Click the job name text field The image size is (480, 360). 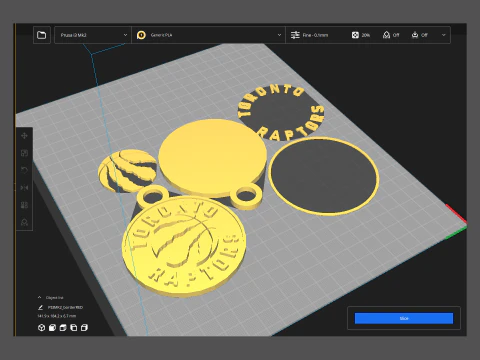(65, 307)
